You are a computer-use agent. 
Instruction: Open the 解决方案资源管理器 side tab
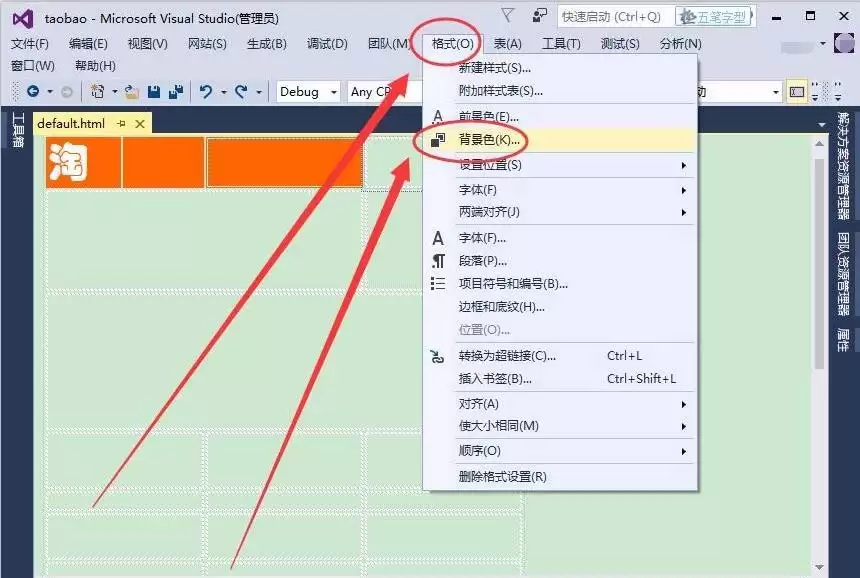843,166
